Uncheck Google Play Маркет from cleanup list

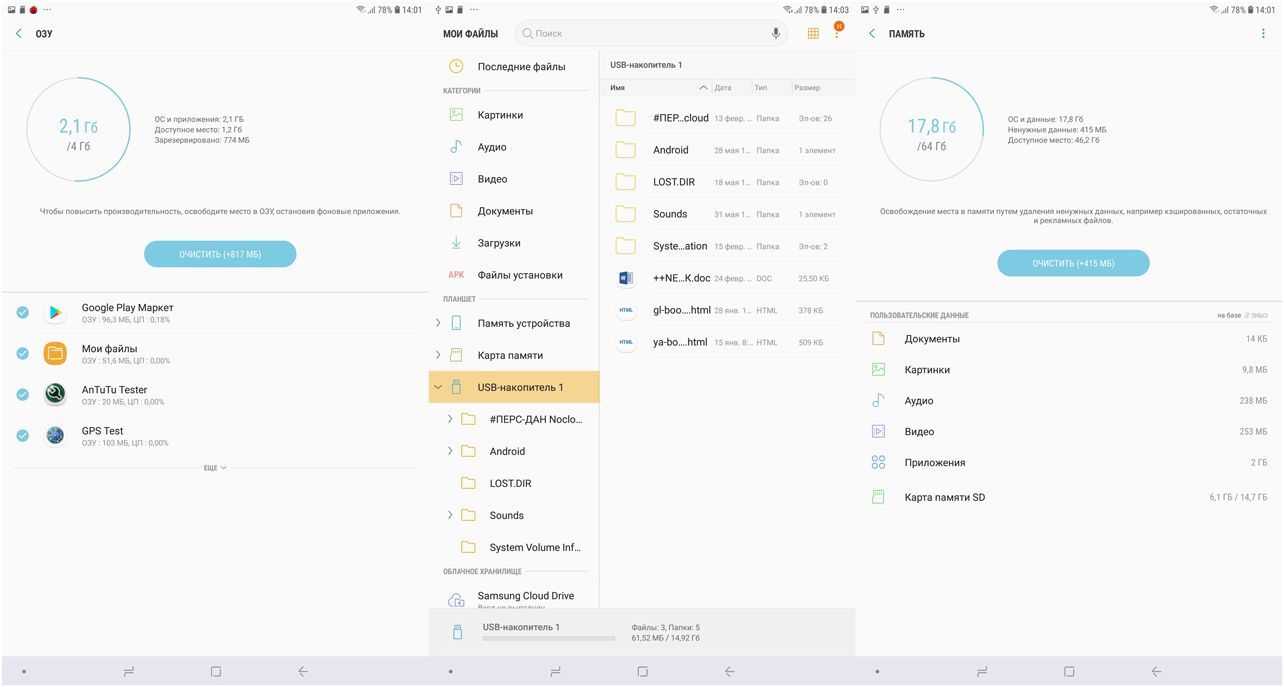tap(21, 311)
